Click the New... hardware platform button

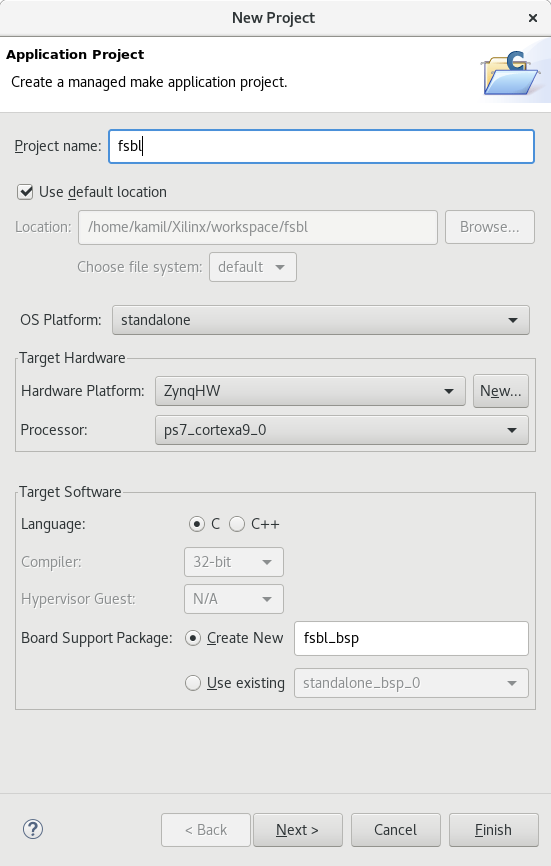coord(501,391)
